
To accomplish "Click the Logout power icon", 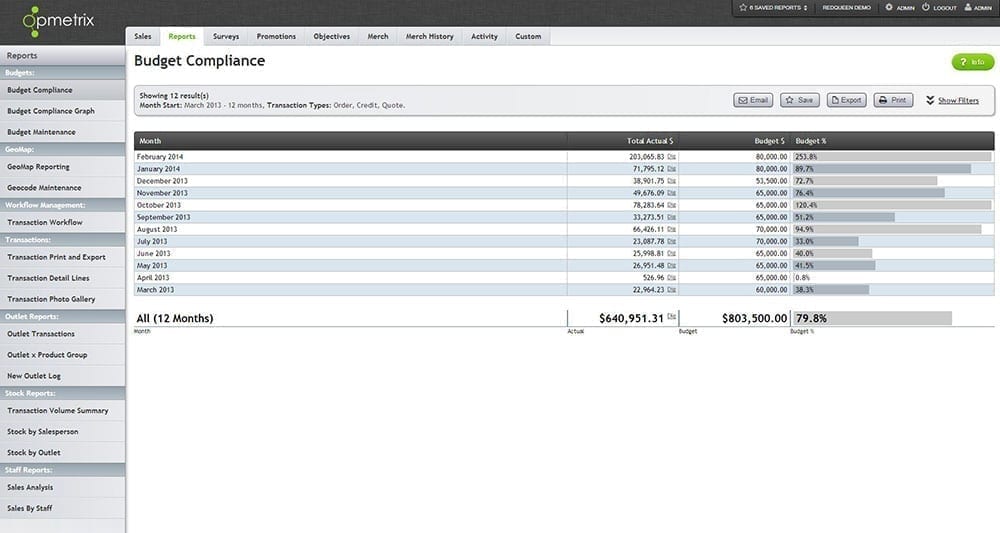I will (925, 7).
